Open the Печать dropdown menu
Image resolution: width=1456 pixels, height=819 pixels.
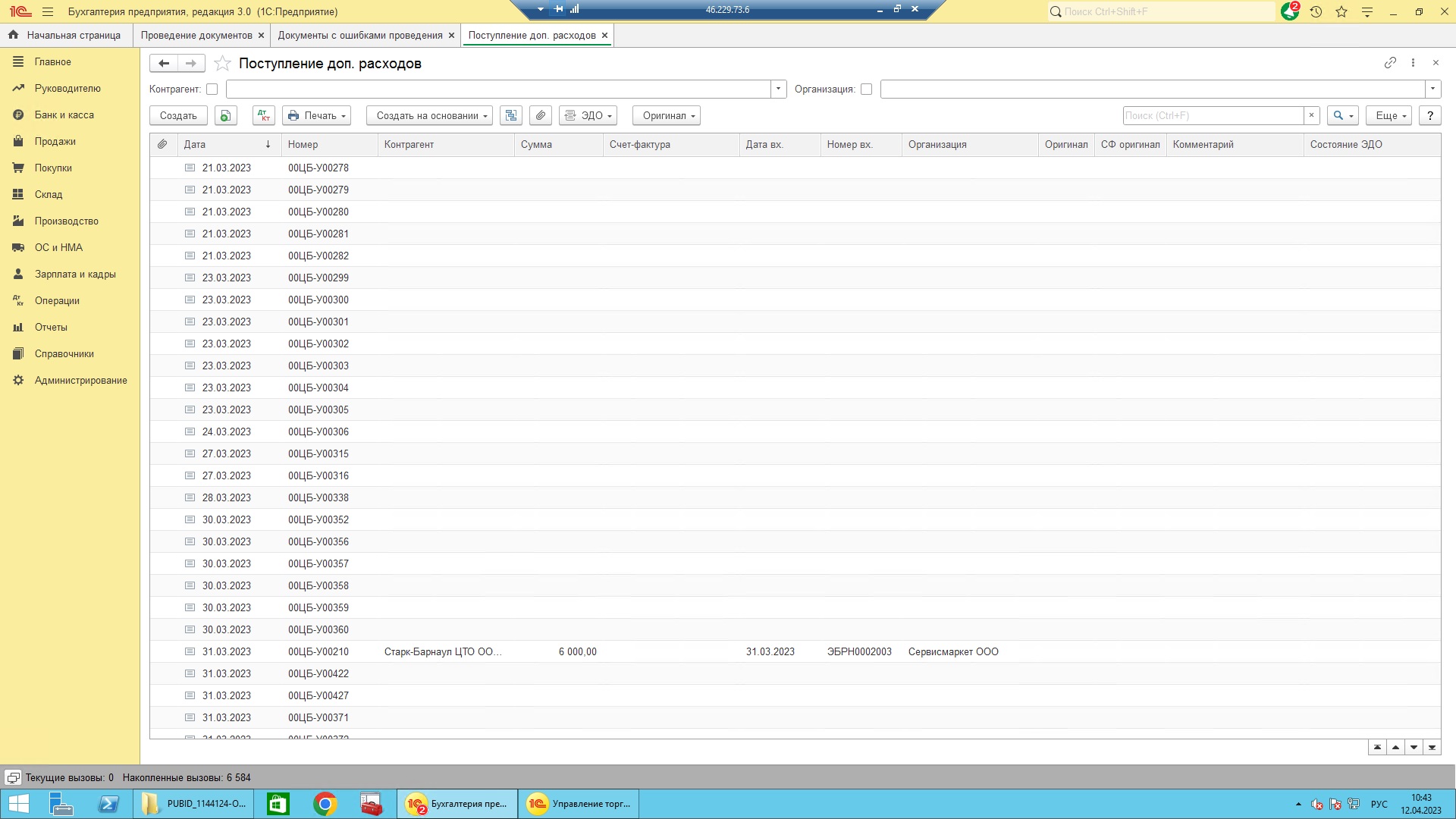pos(316,115)
